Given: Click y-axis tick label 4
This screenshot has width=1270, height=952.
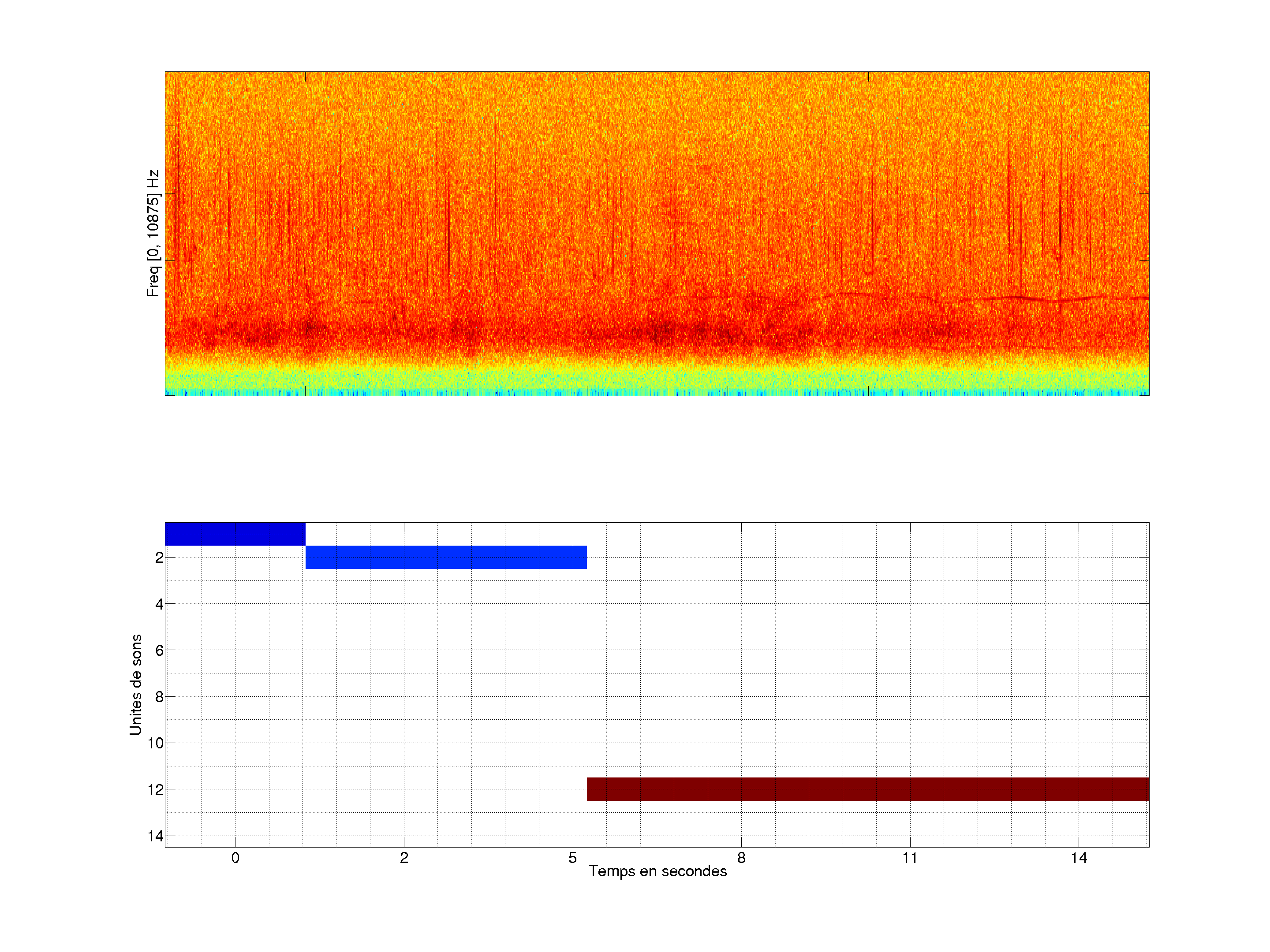Looking at the screenshot, I should (x=159, y=604).
